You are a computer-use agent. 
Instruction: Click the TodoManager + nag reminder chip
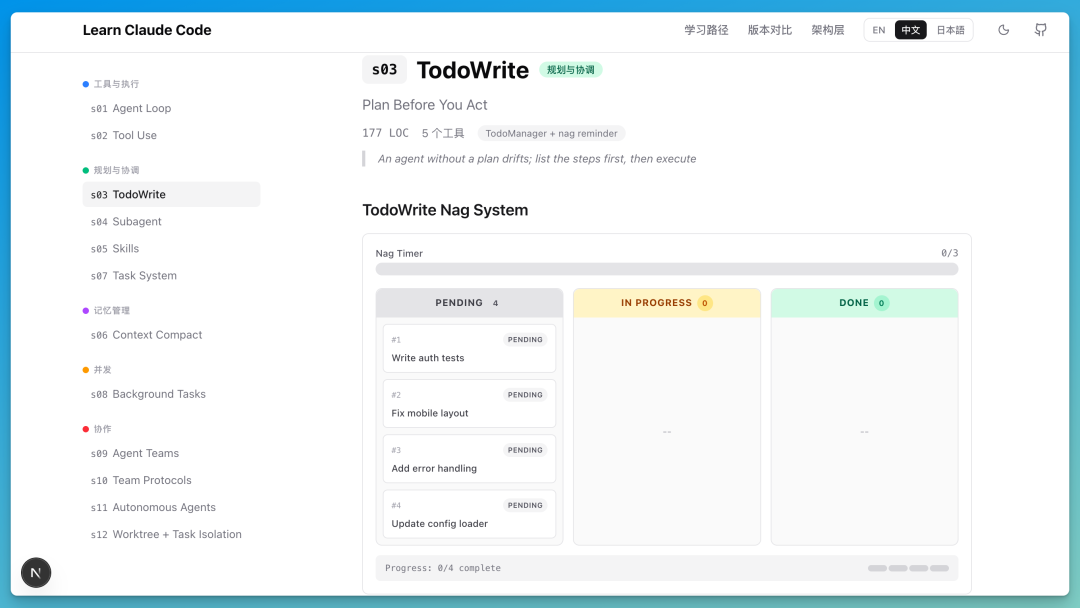pyautogui.click(x=551, y=133)
